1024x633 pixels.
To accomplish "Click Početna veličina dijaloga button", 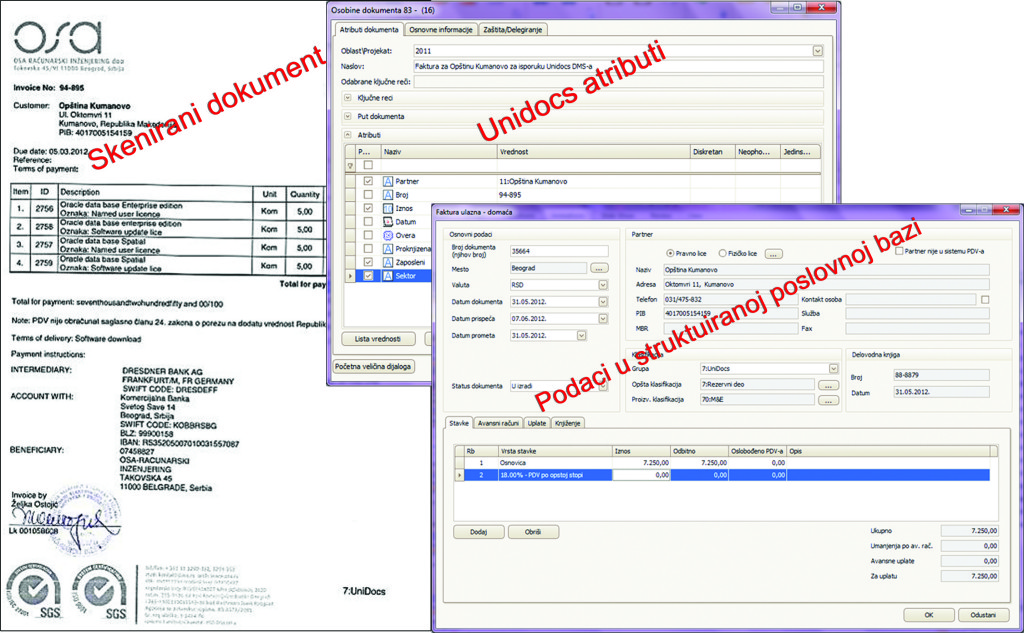I will point(373,366).
